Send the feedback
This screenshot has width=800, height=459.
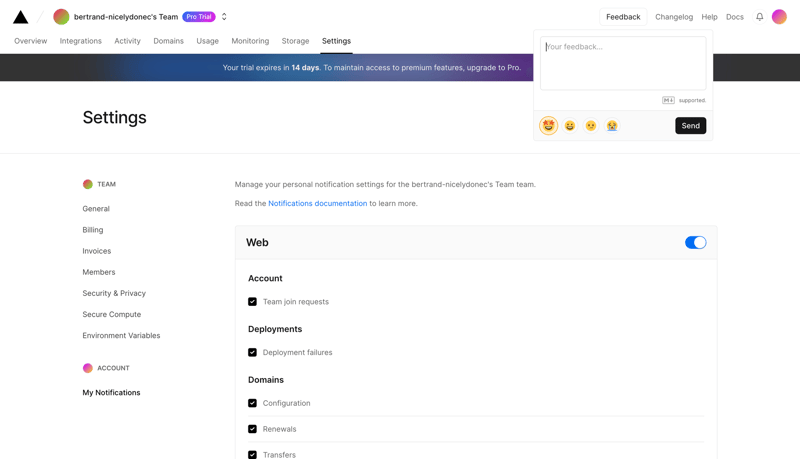pos(691,125)
